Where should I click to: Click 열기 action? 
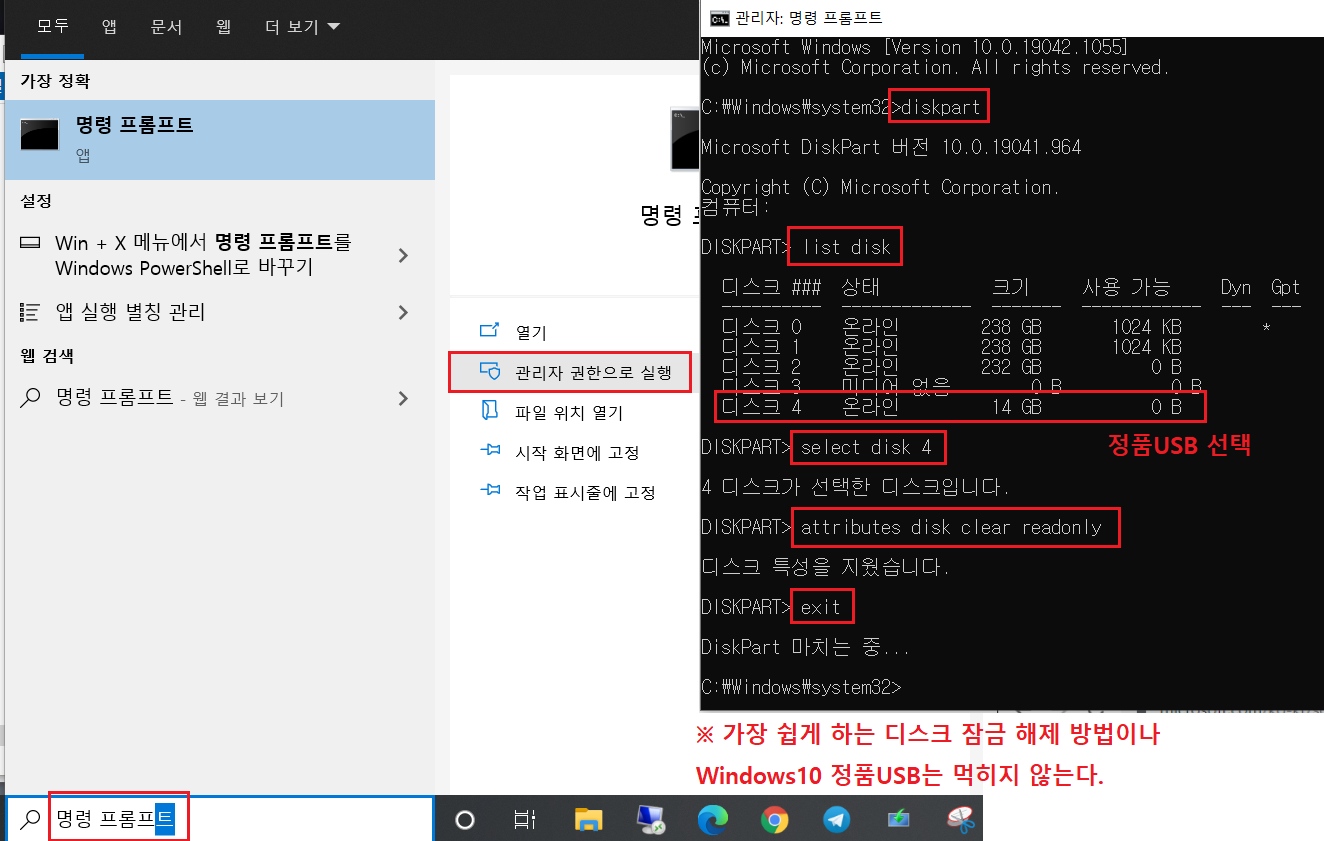pyautogui.click(x=531, y=332)
